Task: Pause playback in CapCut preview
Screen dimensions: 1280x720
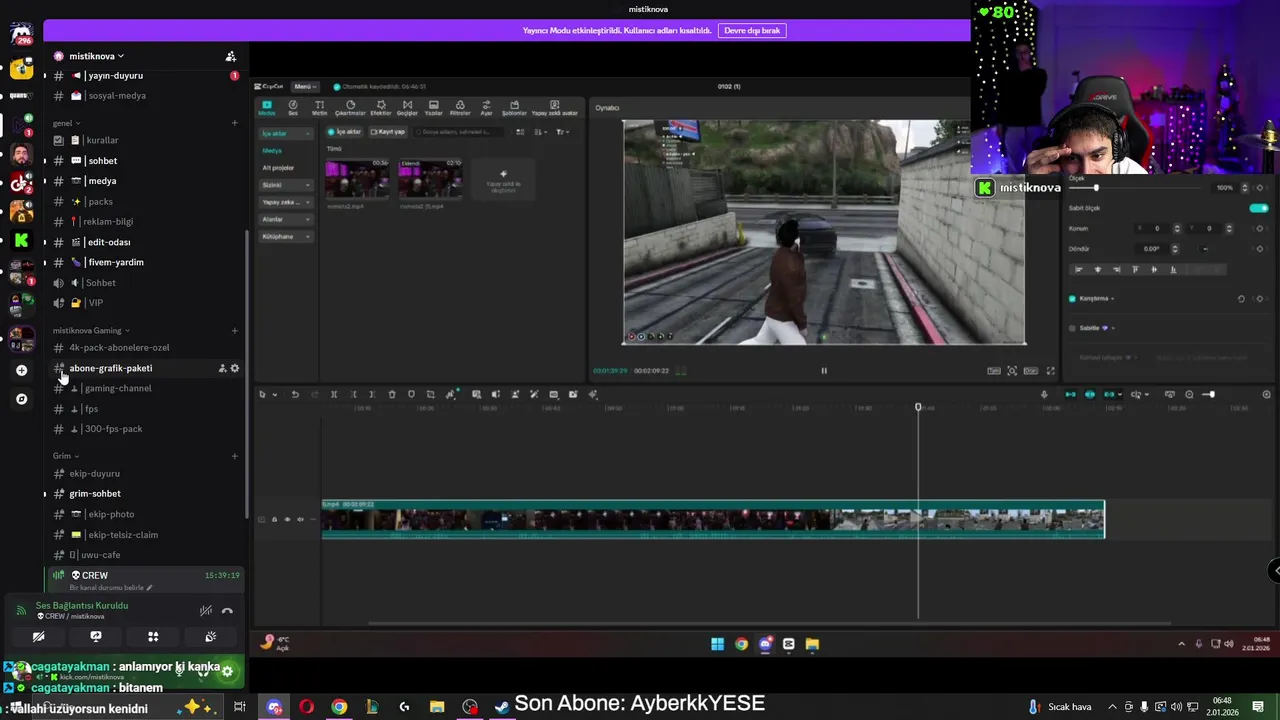Action: tap(824, 371)
